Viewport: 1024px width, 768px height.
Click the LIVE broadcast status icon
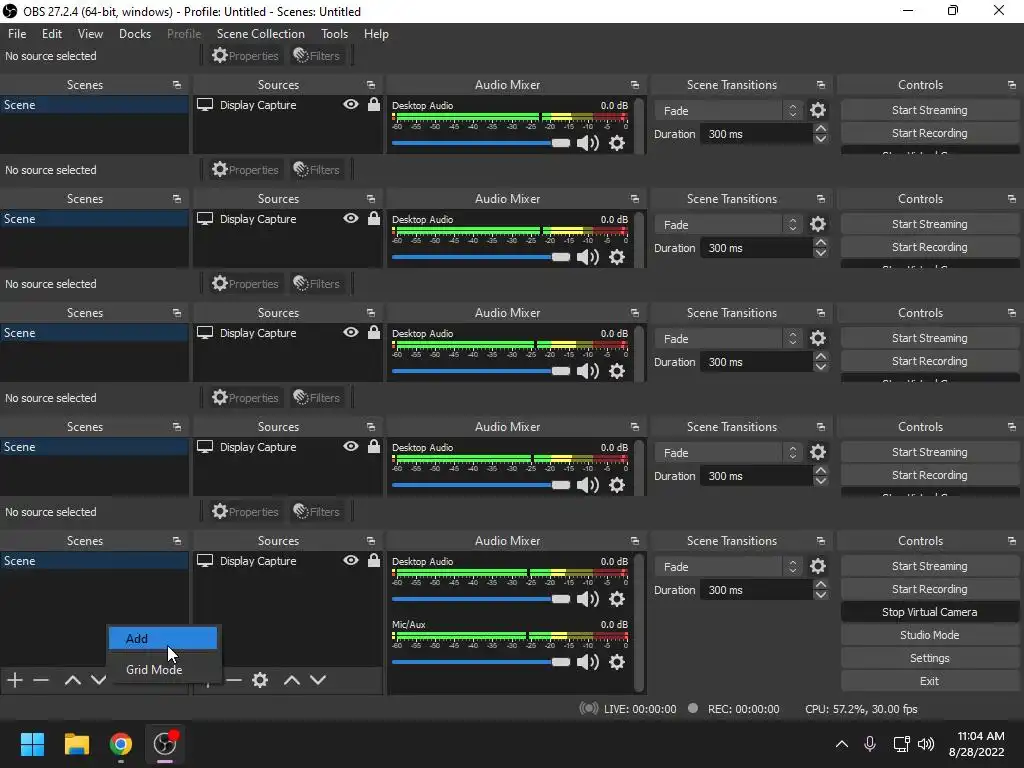pos(588,709)
